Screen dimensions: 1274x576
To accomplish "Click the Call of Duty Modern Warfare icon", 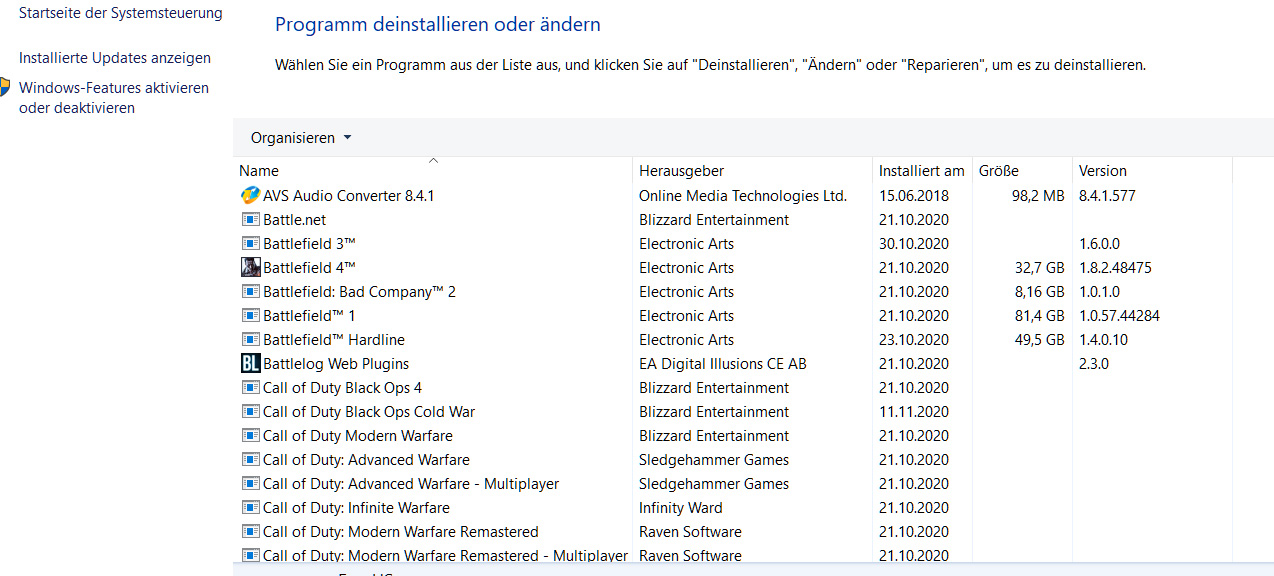I will pos(250,436).
